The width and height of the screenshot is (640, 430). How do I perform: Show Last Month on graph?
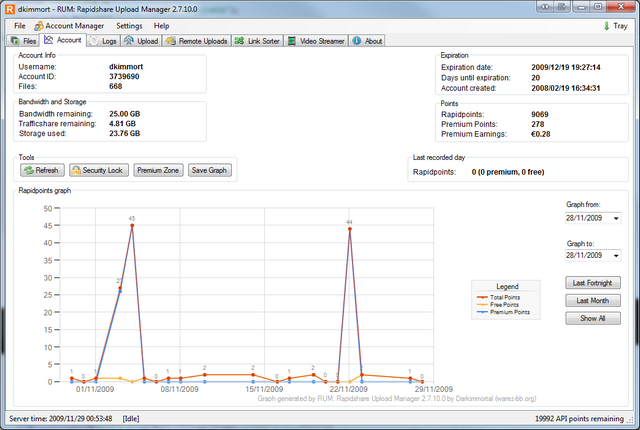(593, 301)
